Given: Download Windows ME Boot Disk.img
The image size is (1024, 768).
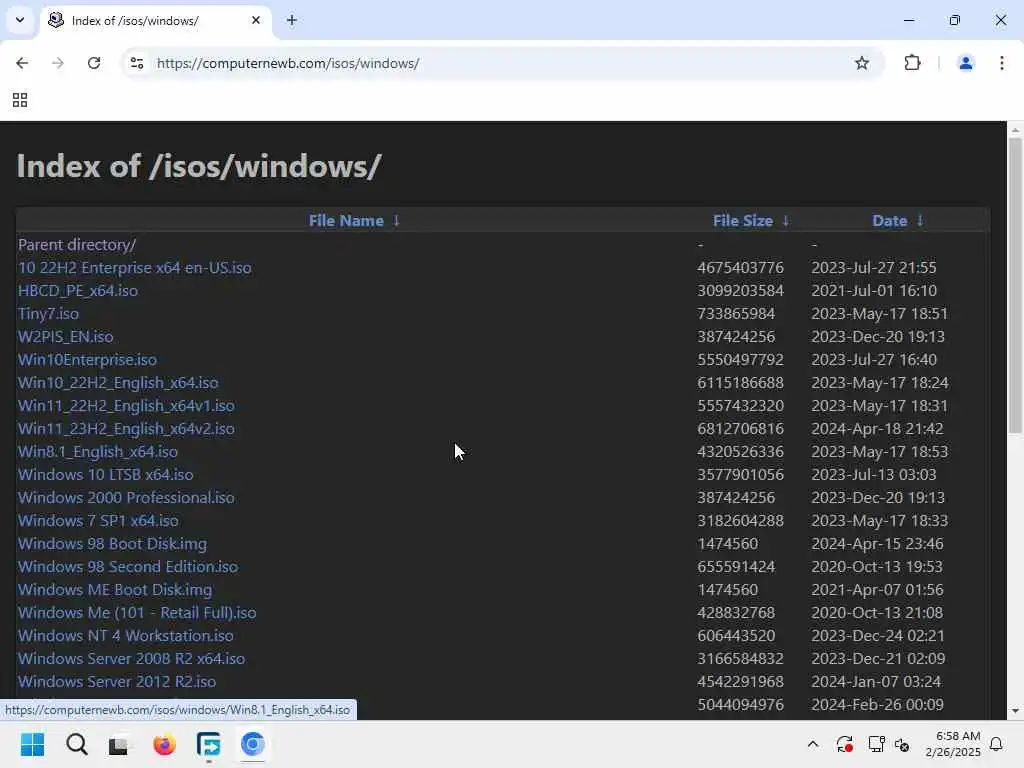Looking at the screenshot, I should pos(115,590).
